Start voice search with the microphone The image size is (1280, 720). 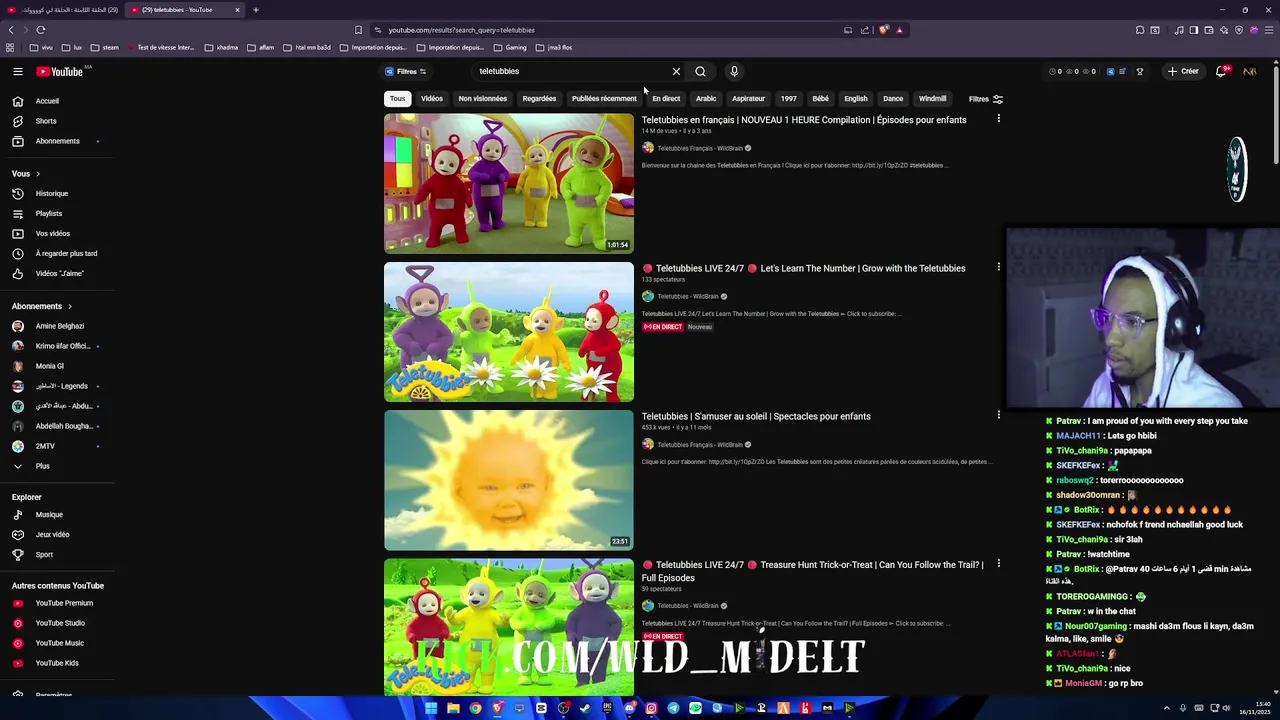pos(734,71)
